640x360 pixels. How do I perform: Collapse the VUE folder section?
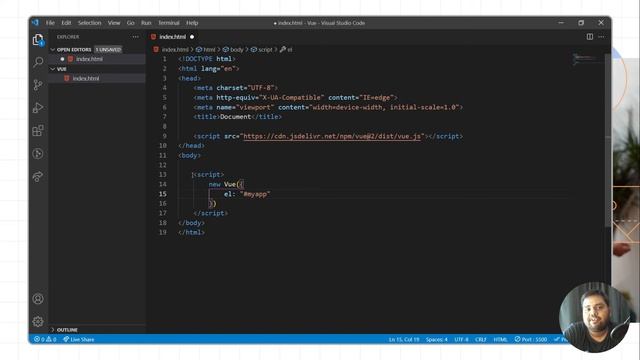[x=53, y=69]
